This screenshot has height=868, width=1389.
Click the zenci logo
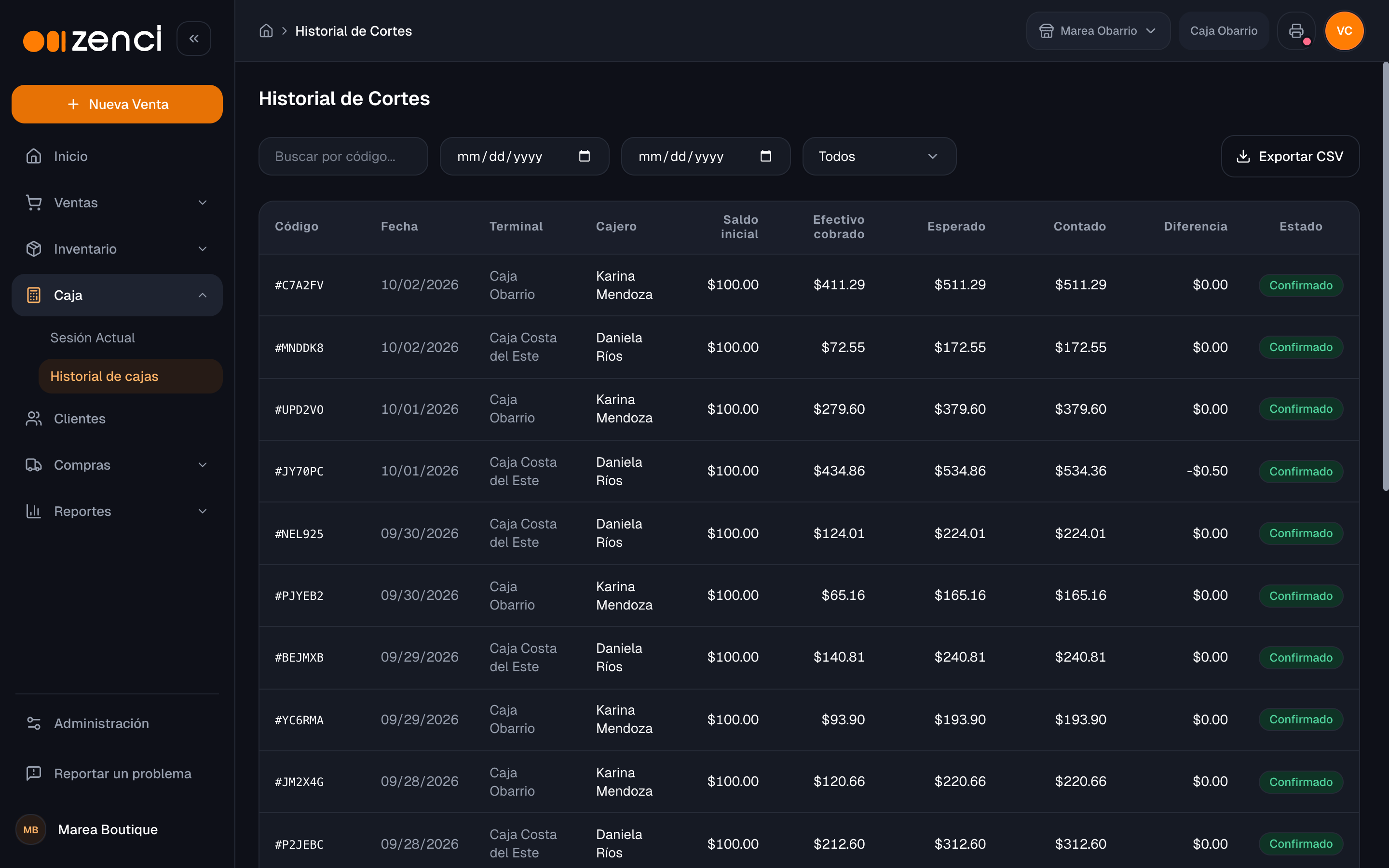[x=93, y=39]
